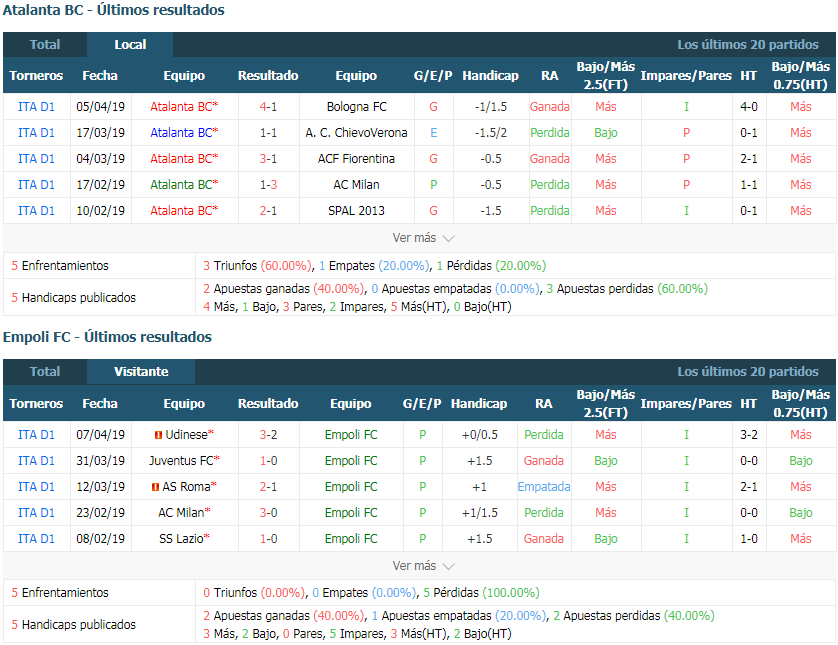Viewport: 838px width, 645px height.
Task: Click Juventus FC team name
Action: click(181, 461)
